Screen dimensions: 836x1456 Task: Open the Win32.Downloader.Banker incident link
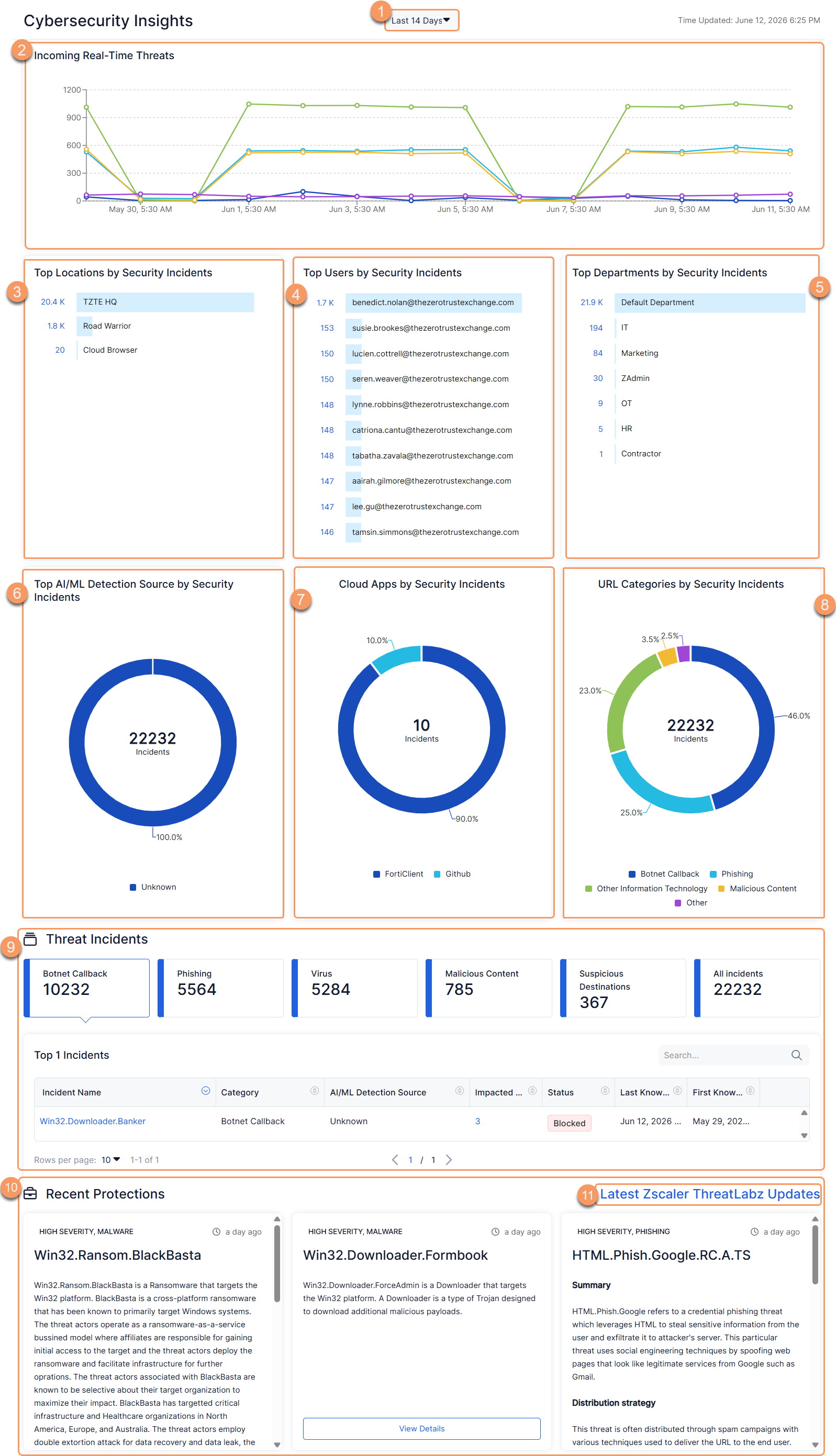coord(93,1121)
